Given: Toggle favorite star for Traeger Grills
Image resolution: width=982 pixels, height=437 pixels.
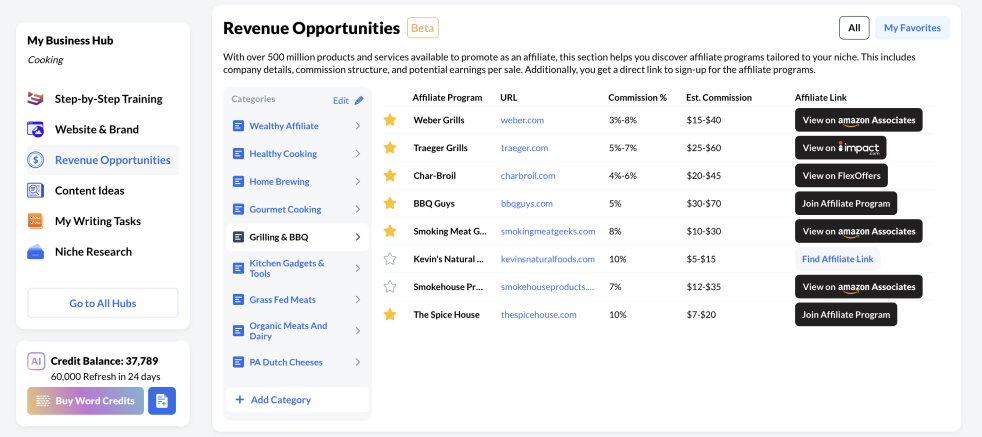Looking at the screenshot, I should click(x=390, y=148).
